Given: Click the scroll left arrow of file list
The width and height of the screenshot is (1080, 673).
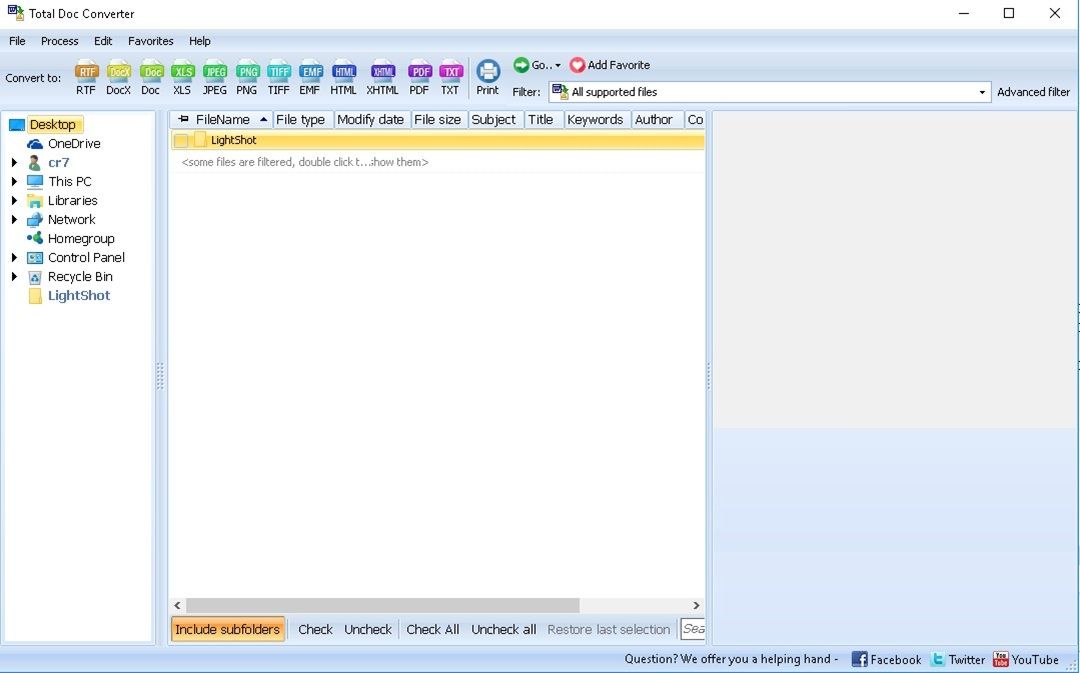Looking at the screenshot, I should click(x=178, y=605).
